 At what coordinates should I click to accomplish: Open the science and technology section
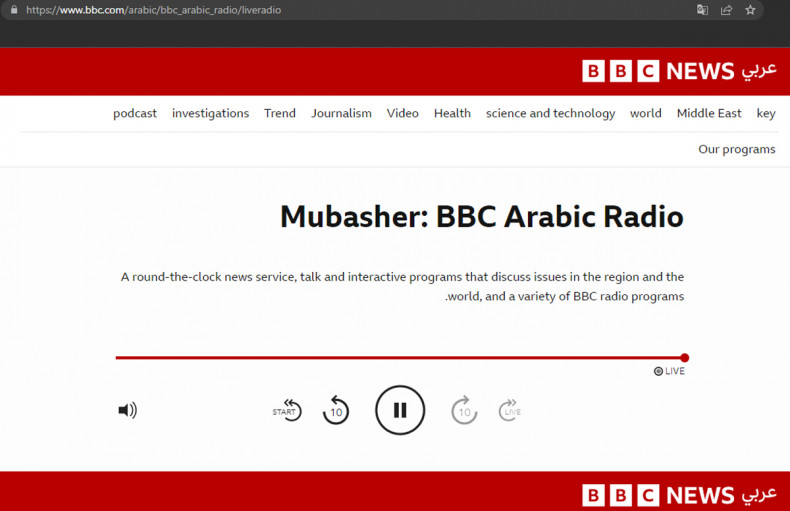pos(550,113)
